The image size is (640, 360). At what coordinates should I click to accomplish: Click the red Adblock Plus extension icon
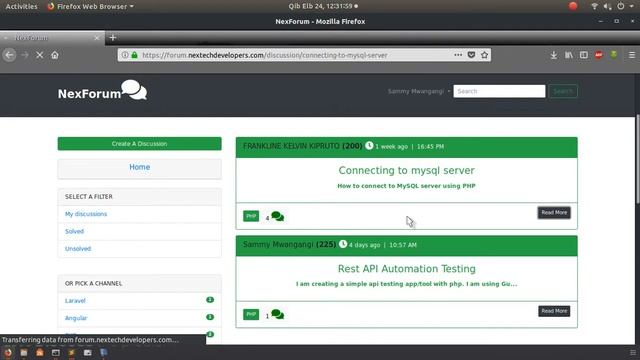point(599,55)
